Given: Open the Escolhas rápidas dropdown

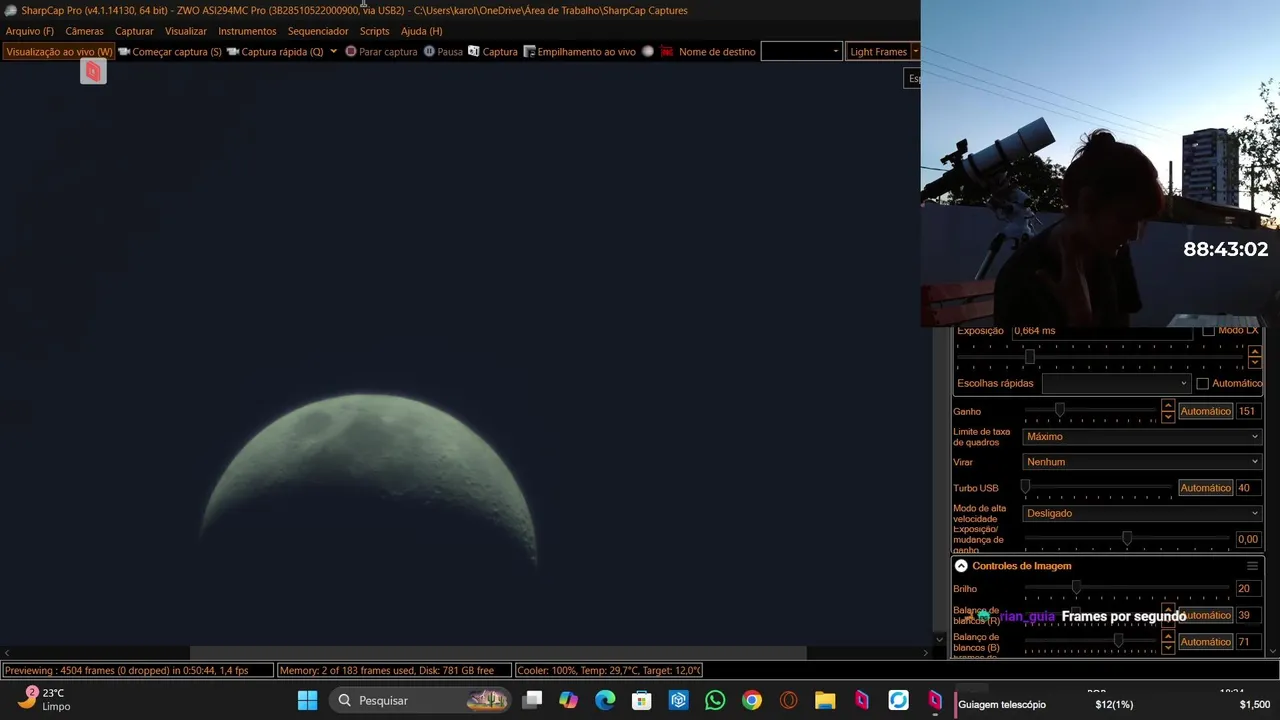Looking at the screenshot, I should click(x=1116, y=383).
